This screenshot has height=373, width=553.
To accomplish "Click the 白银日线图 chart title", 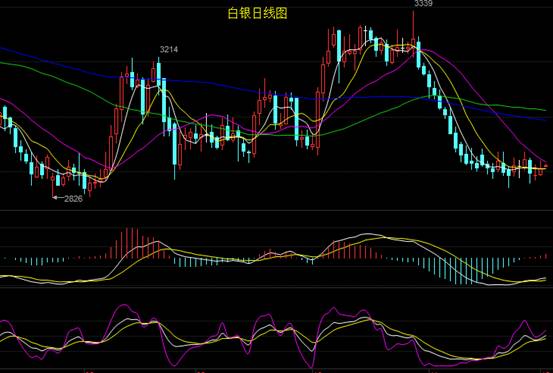I will click(x=257, y=13).
